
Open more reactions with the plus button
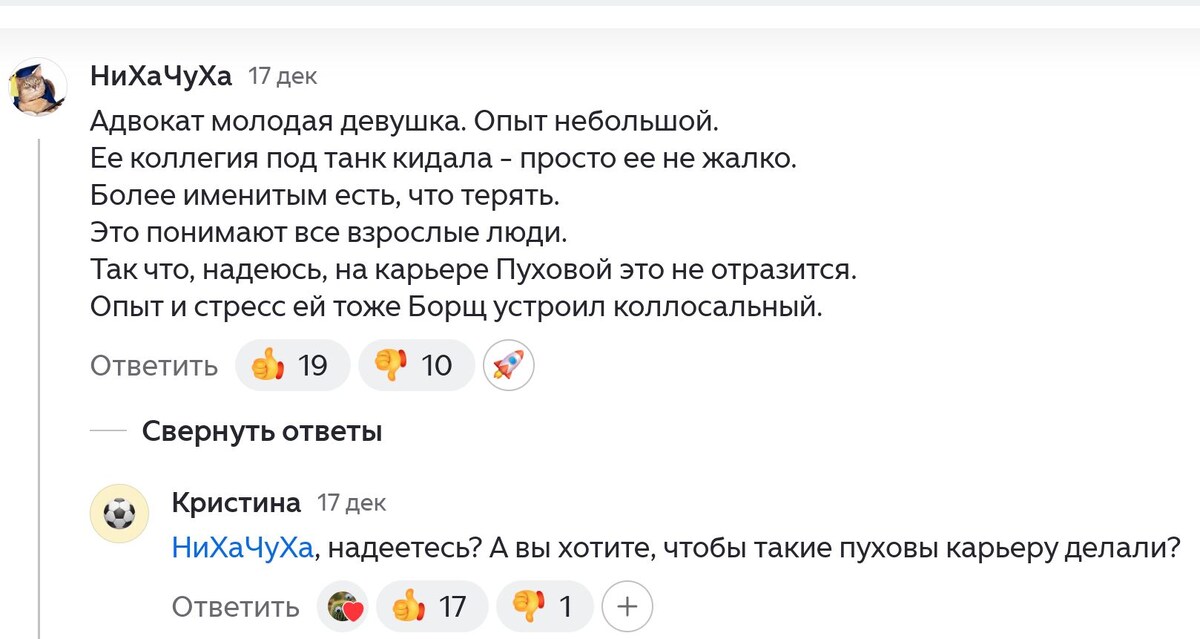[627, 606]
